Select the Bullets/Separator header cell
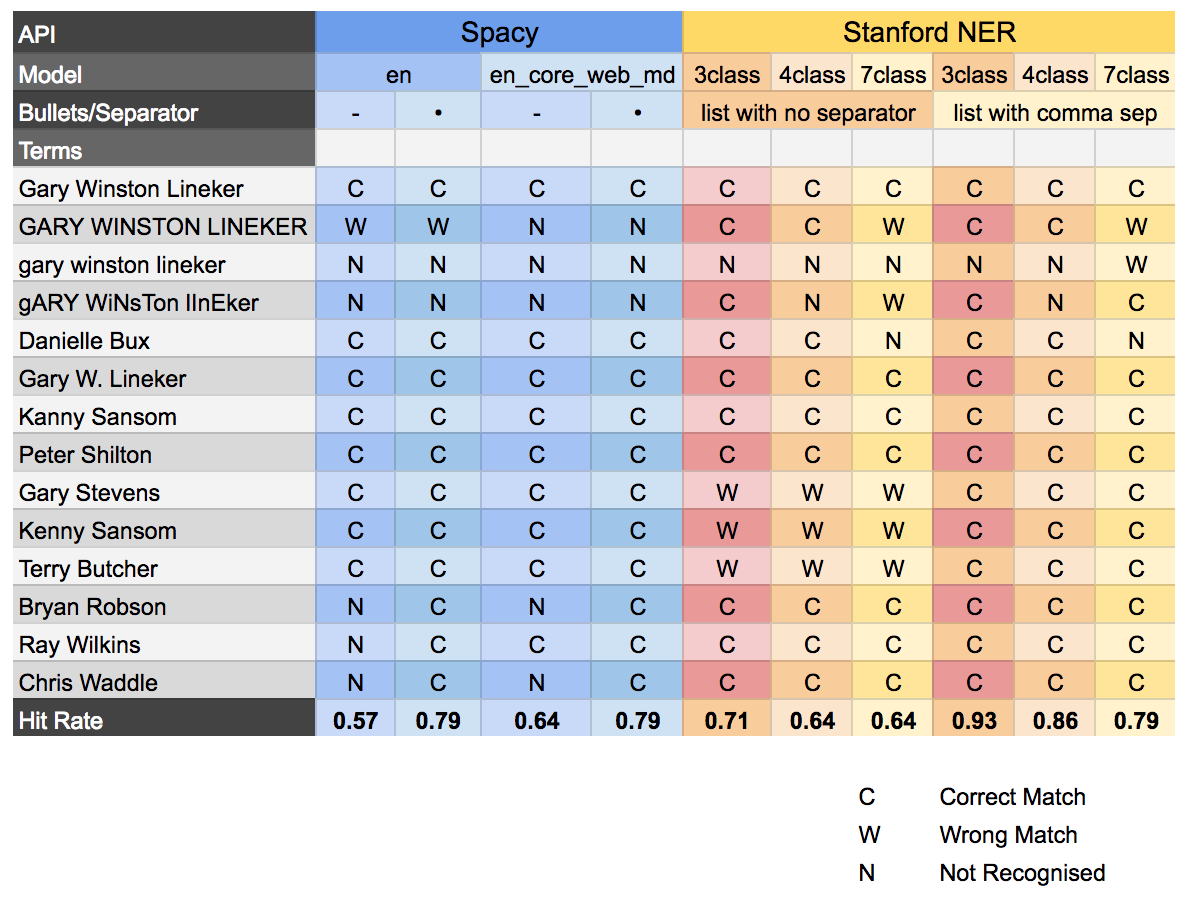1188x898 pixels. [x=164, y=112]
